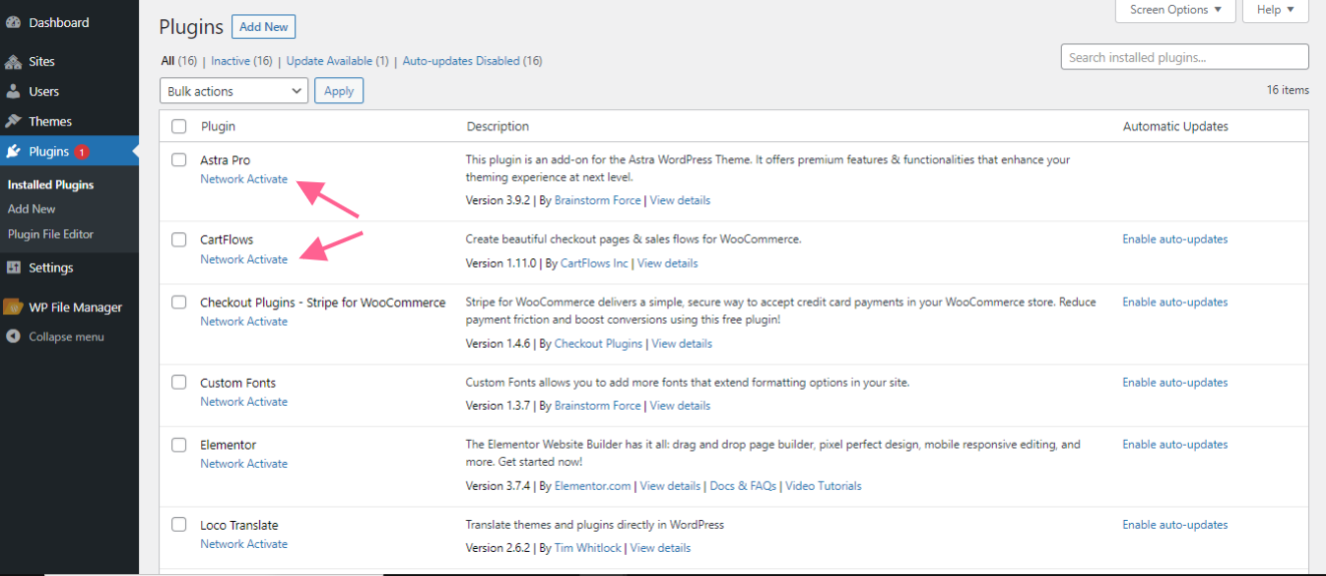This screenshot has height=576, width=1326.
Task: Open Elementor Video Tutorials link
Action: (823, 486)
